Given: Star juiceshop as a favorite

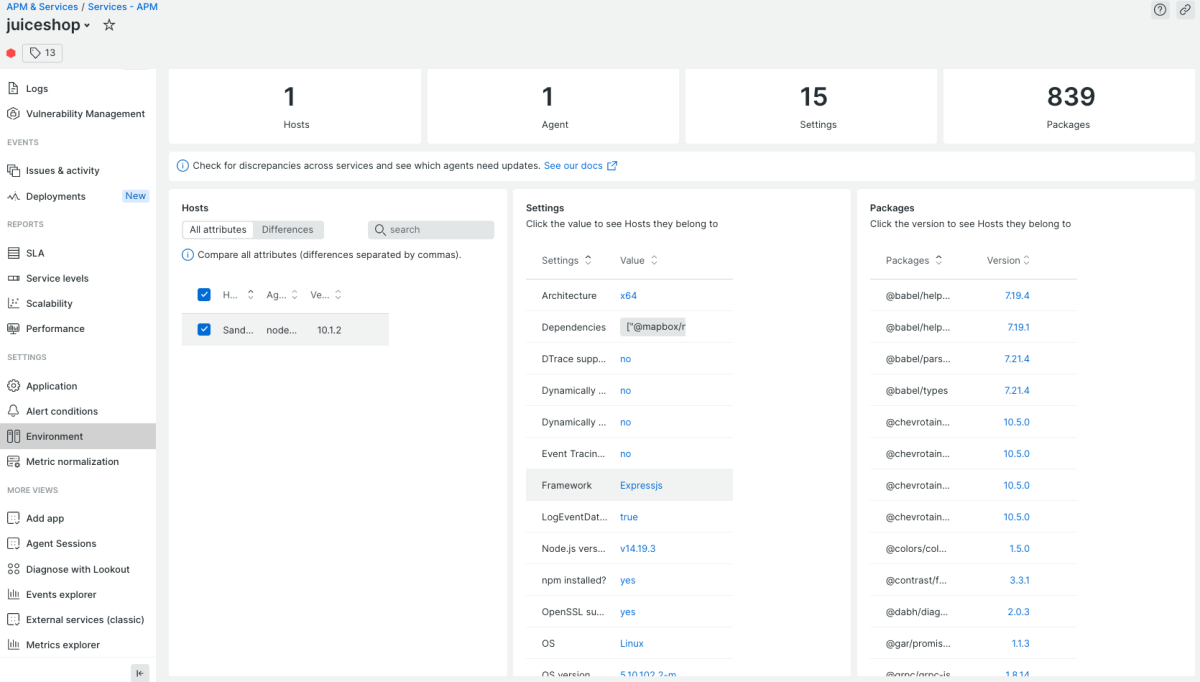Looking at the screenshot, I should pyautogui.click(x=109, y=25).
